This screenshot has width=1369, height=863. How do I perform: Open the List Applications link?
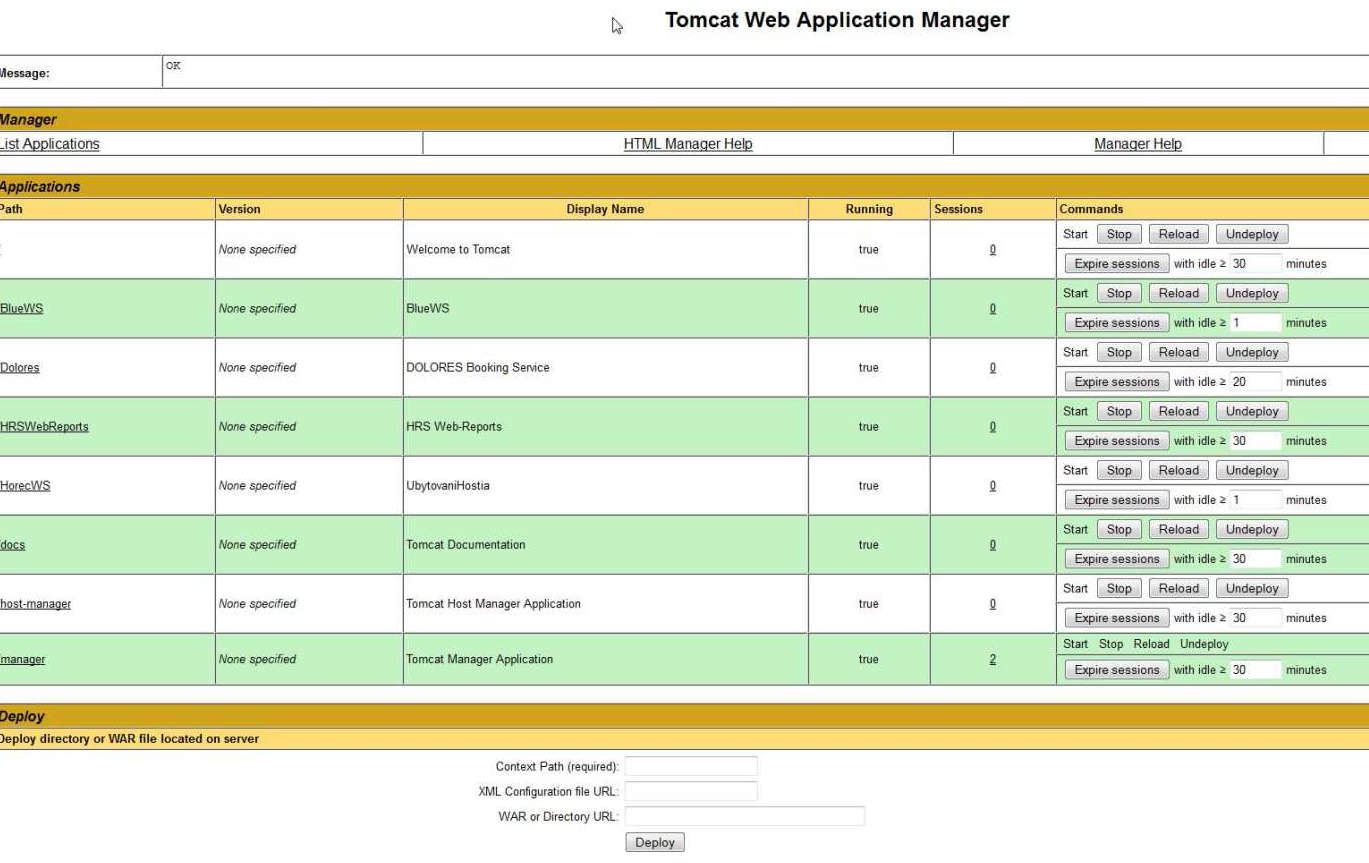[x=50, y=144]
